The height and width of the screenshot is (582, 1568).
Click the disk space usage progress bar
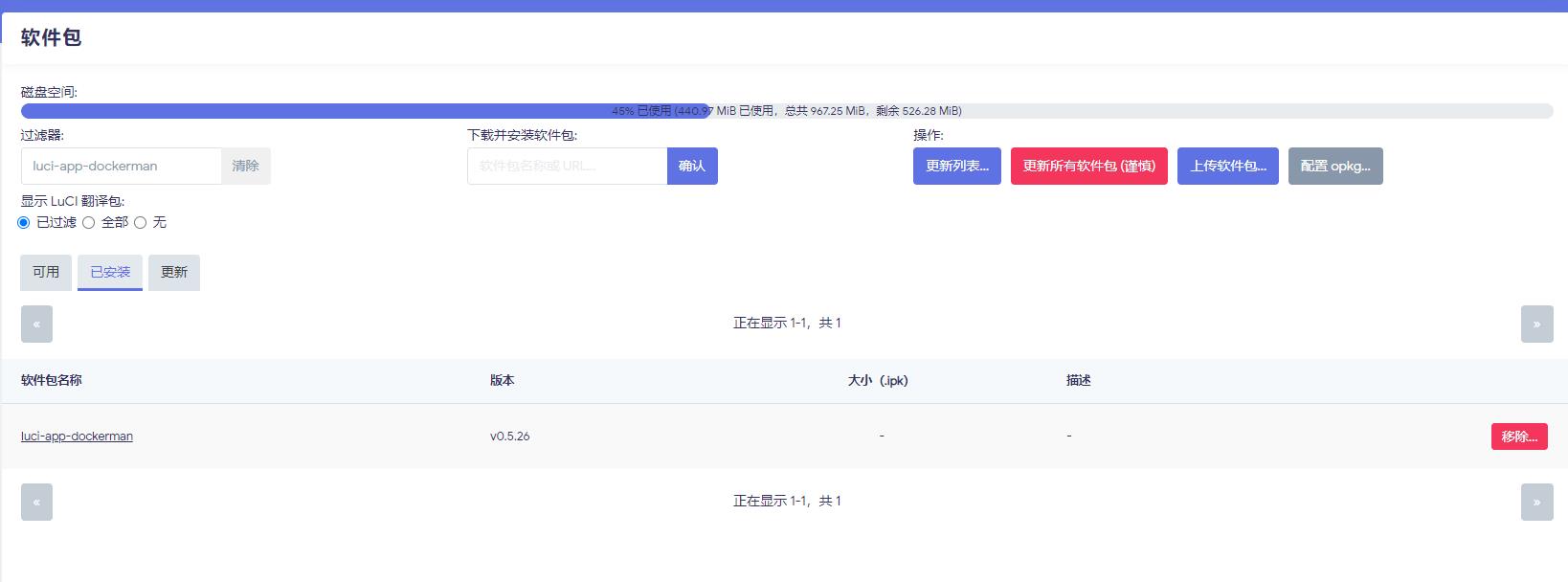[787, 111]
